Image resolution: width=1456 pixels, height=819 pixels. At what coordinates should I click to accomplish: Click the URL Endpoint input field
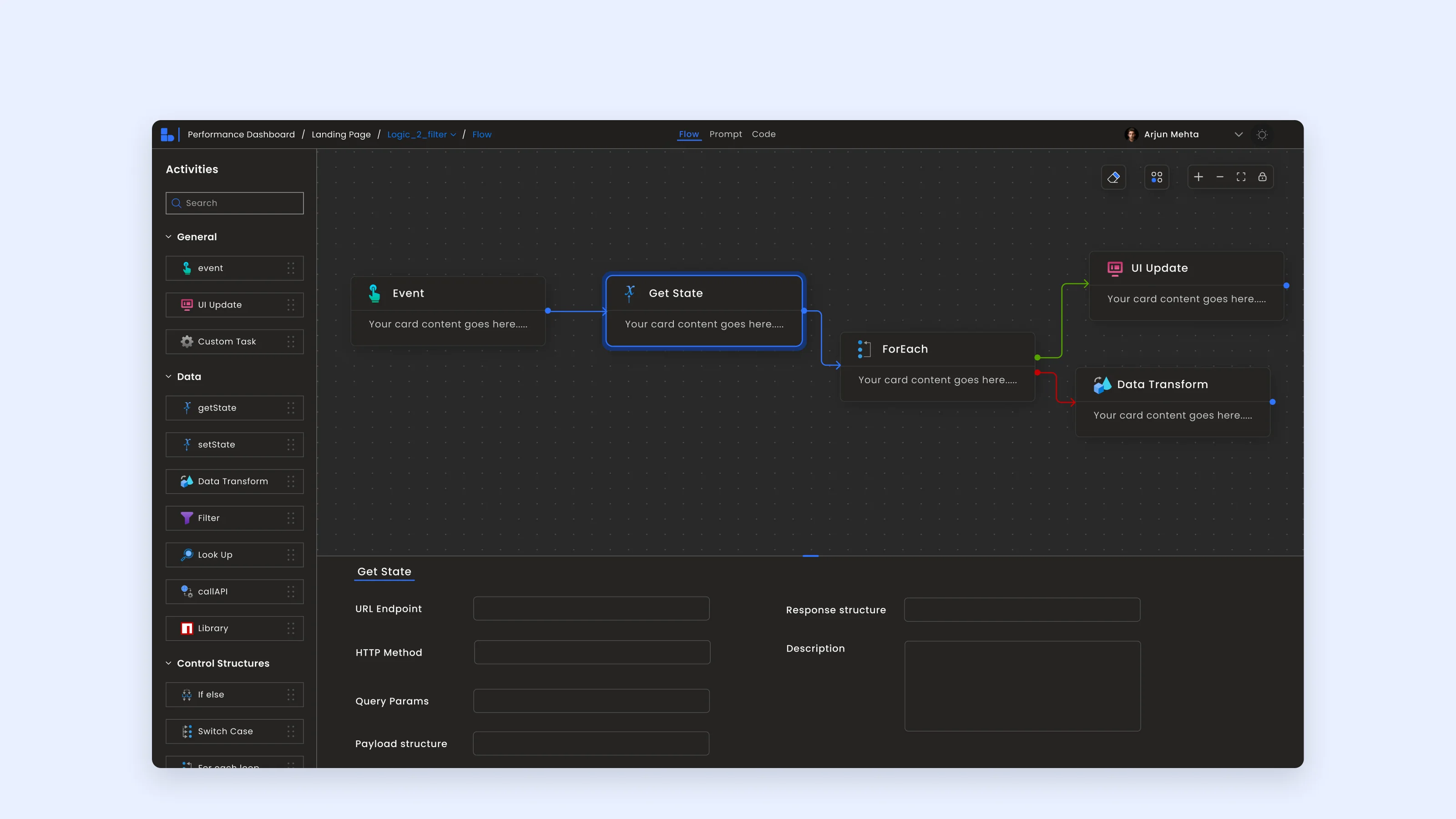pos(591,609)
